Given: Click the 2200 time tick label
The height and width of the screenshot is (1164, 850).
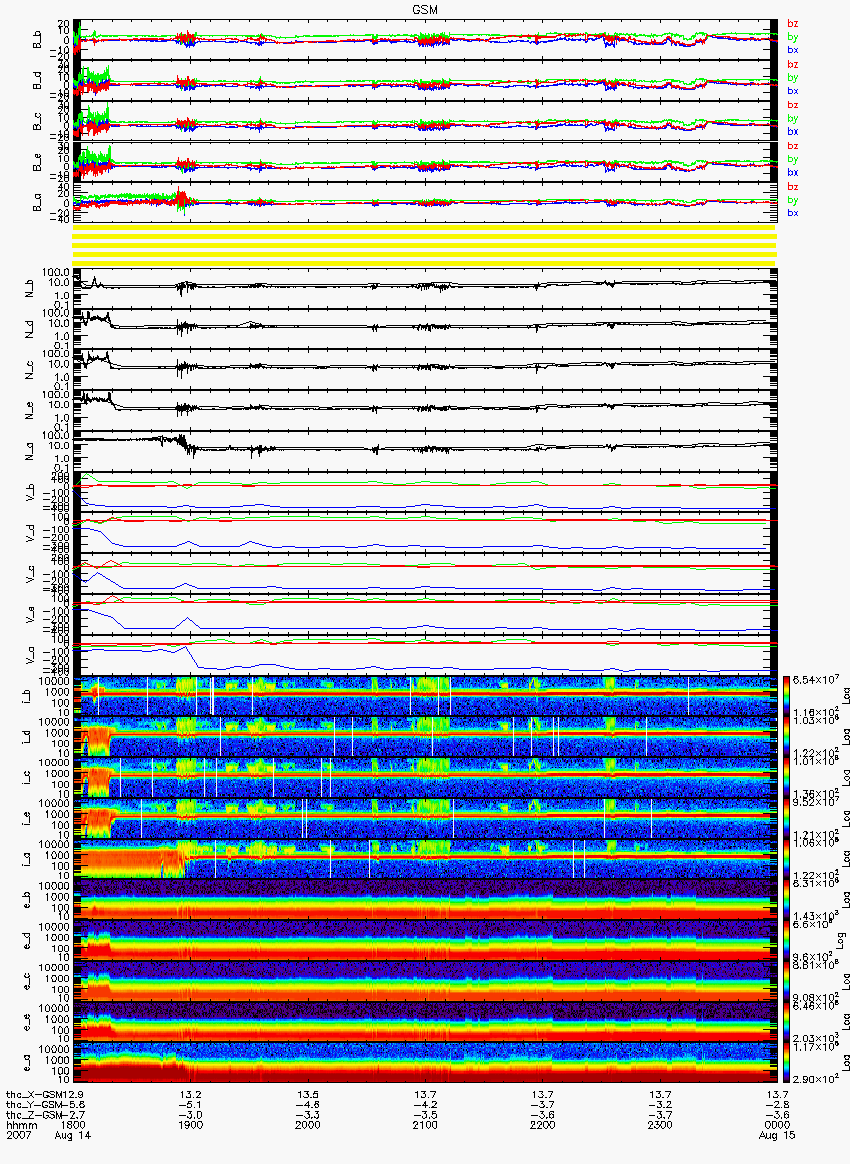Looking at the screenshot, I should (x=543, y=1125).
